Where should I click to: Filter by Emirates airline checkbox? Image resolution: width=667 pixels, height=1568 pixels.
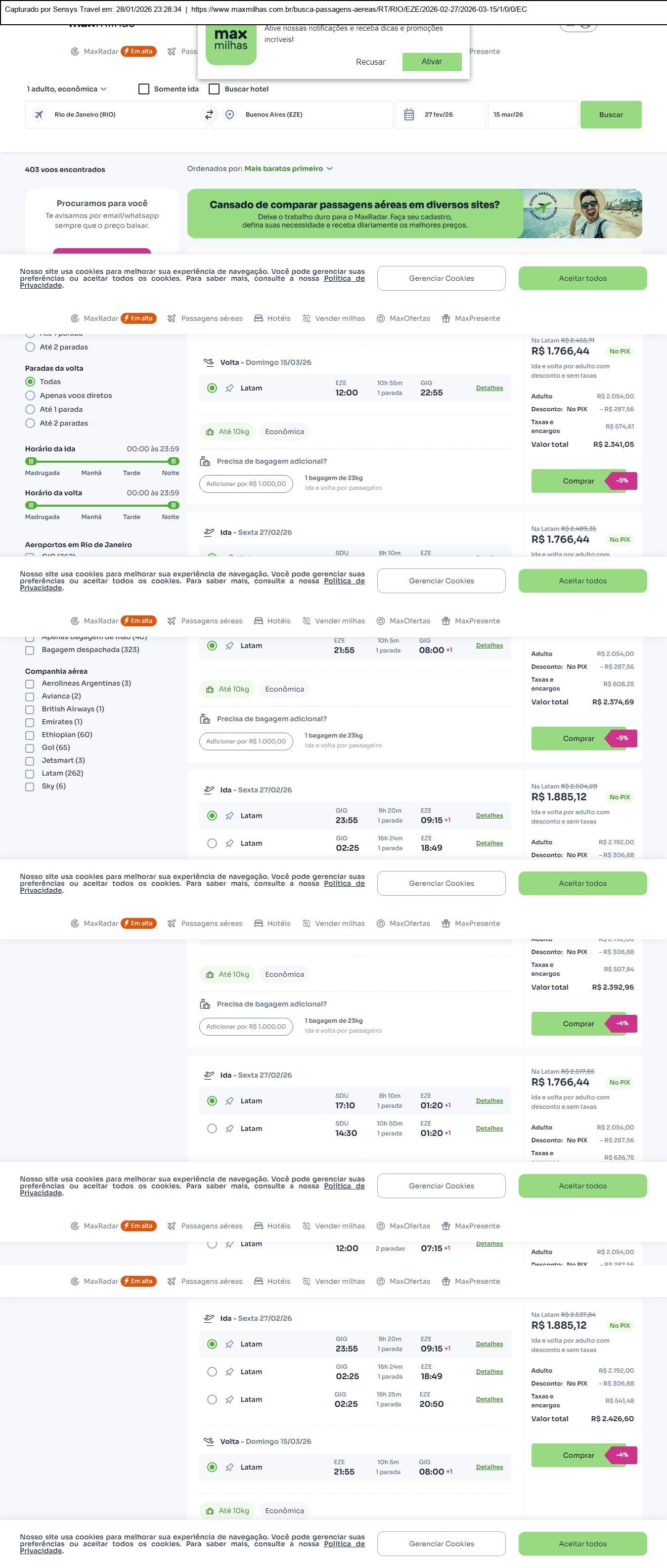[30, 722]
